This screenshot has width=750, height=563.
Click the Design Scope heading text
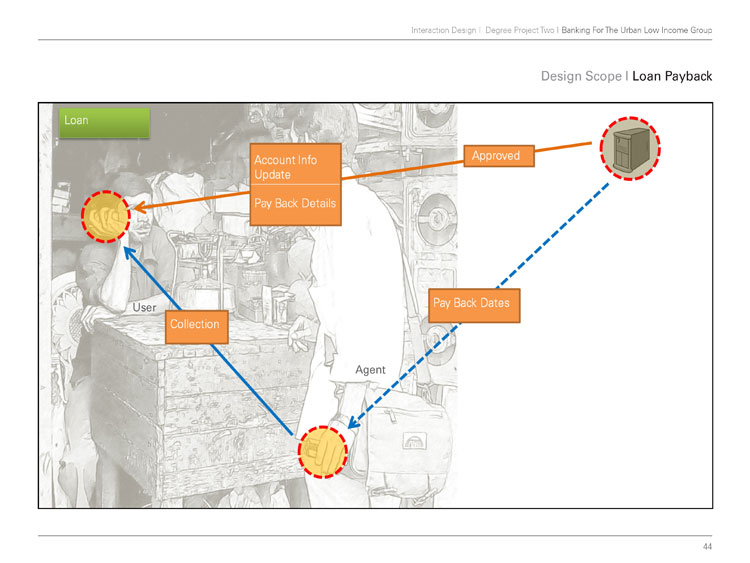click(x=581, y=77)
